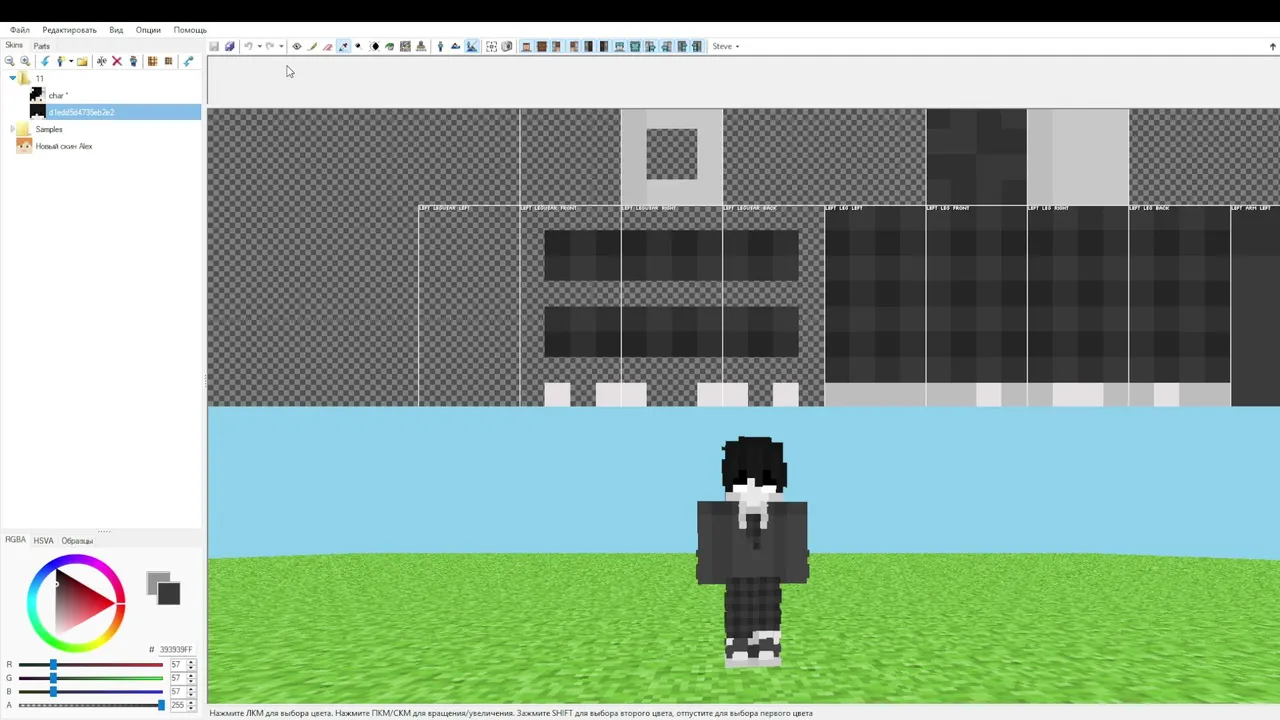Click the new skin character icon
Image resolution: width=1280 pixels, height=720 pixels.
pos(60,61)
